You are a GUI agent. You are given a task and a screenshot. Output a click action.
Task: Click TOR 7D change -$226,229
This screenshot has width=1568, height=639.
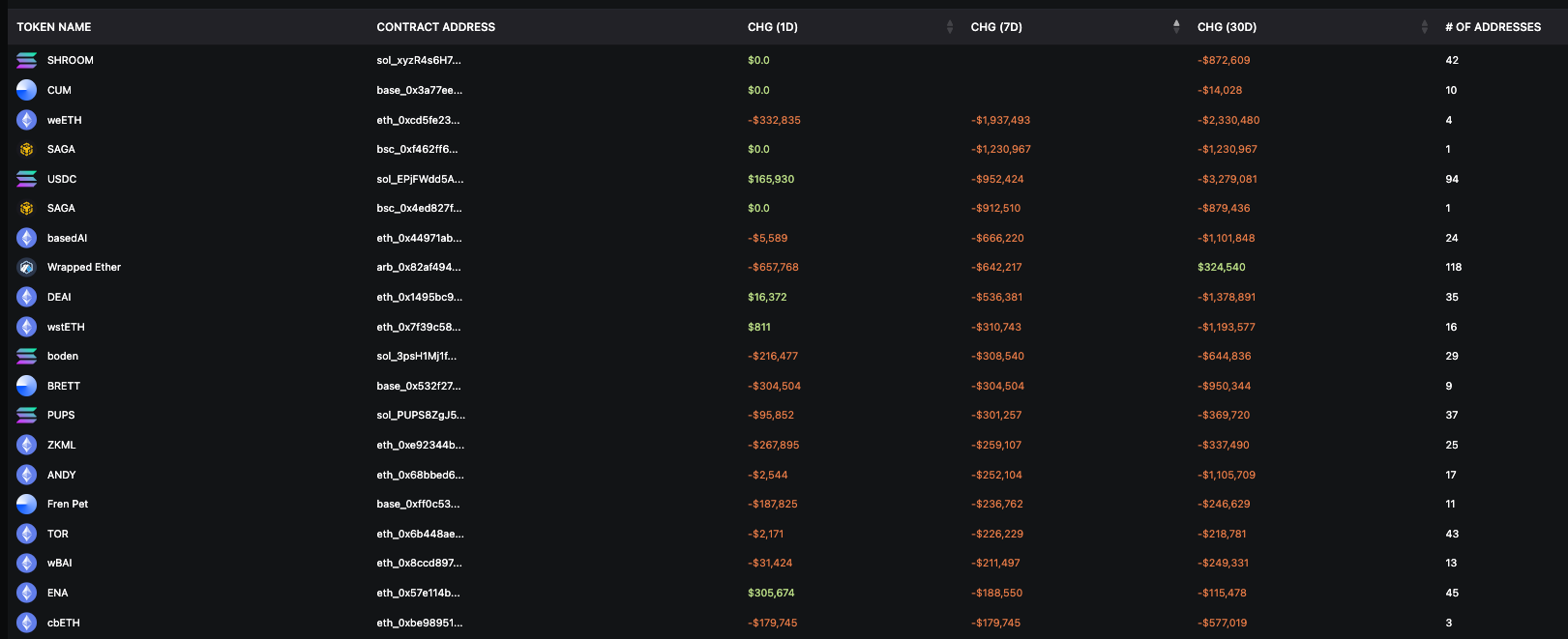coord(997,534)
